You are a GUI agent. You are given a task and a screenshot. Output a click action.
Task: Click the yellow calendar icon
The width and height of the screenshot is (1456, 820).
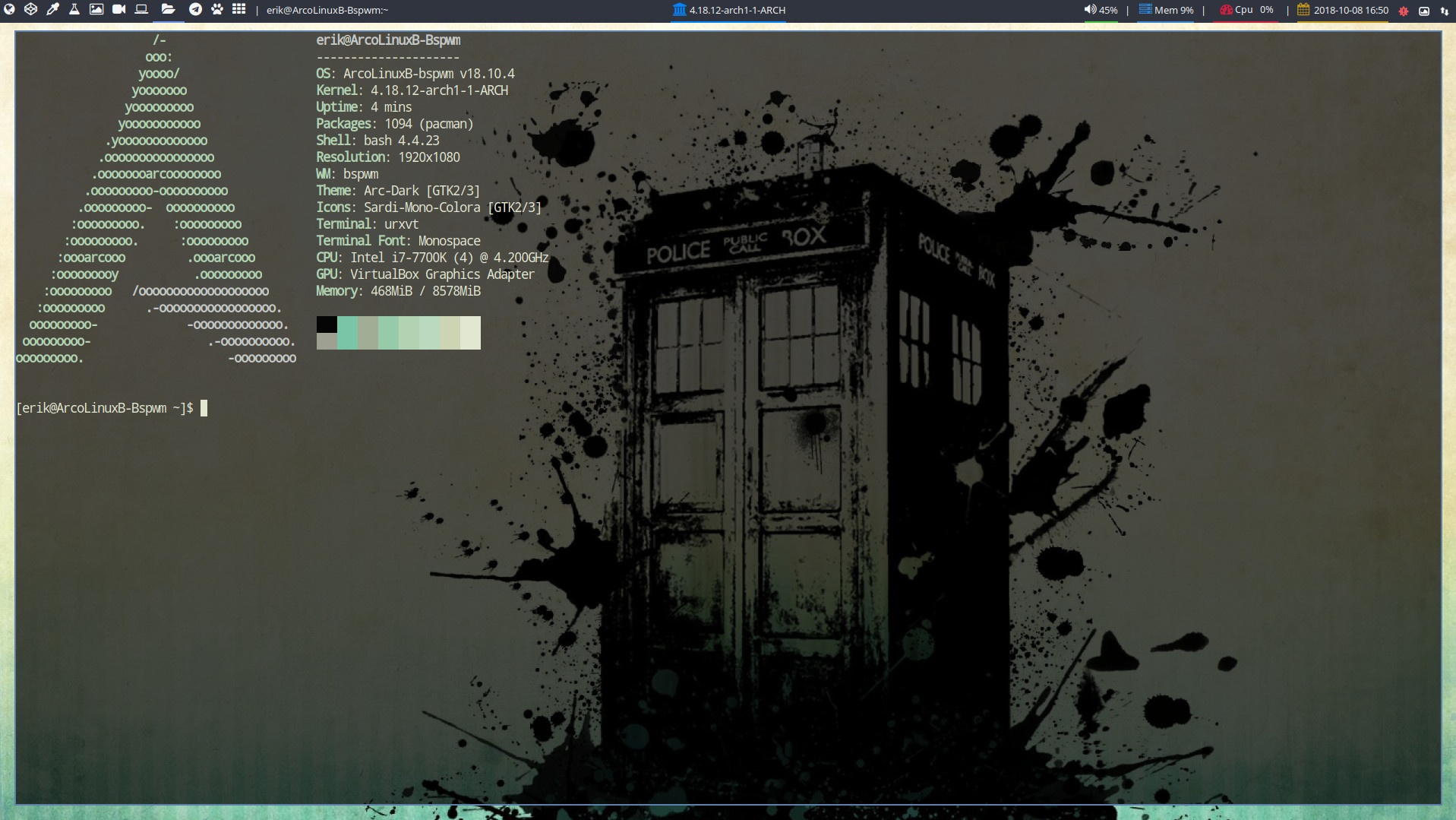(x=1303, y=10)
